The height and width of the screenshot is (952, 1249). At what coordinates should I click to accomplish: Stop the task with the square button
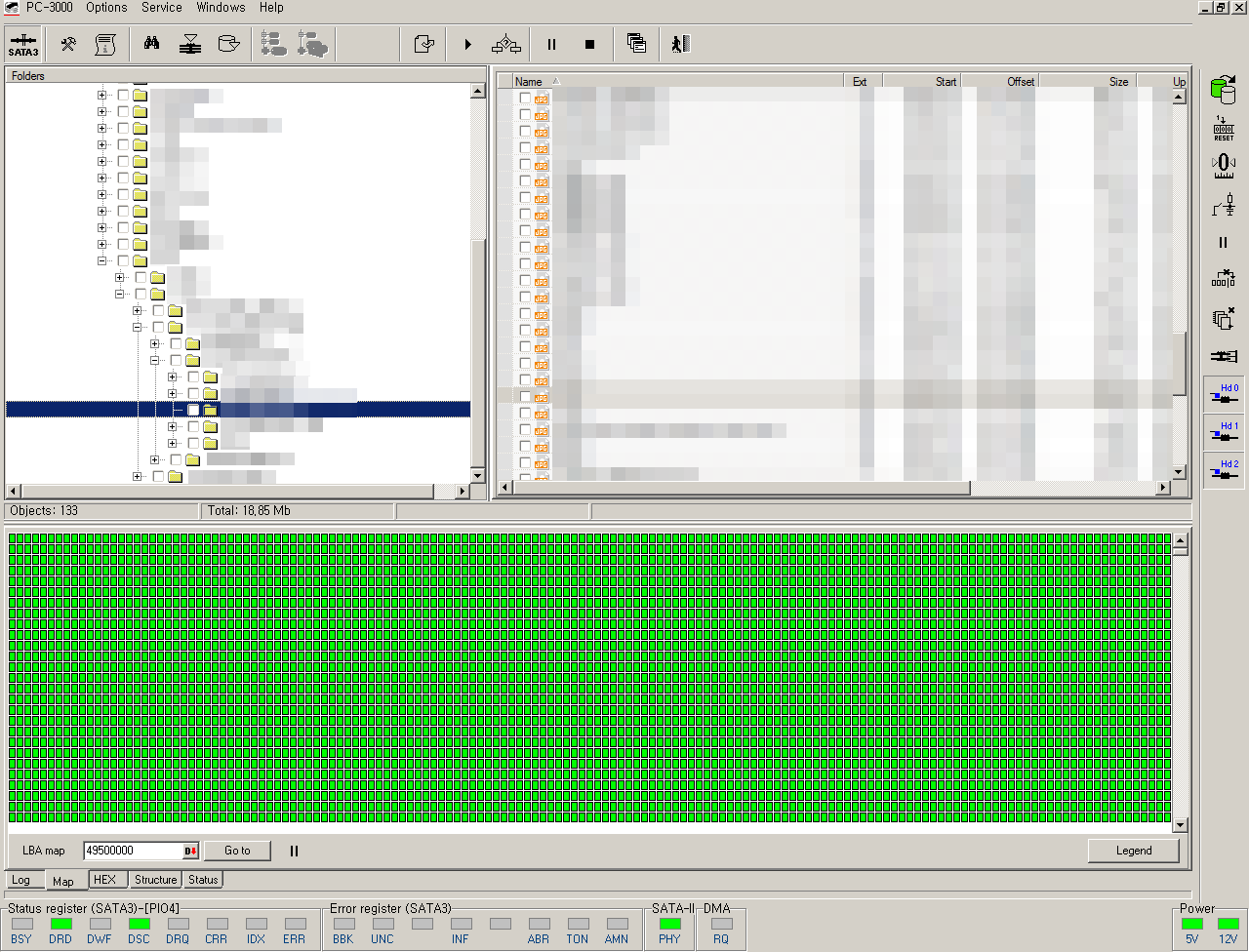pos(589,44)
